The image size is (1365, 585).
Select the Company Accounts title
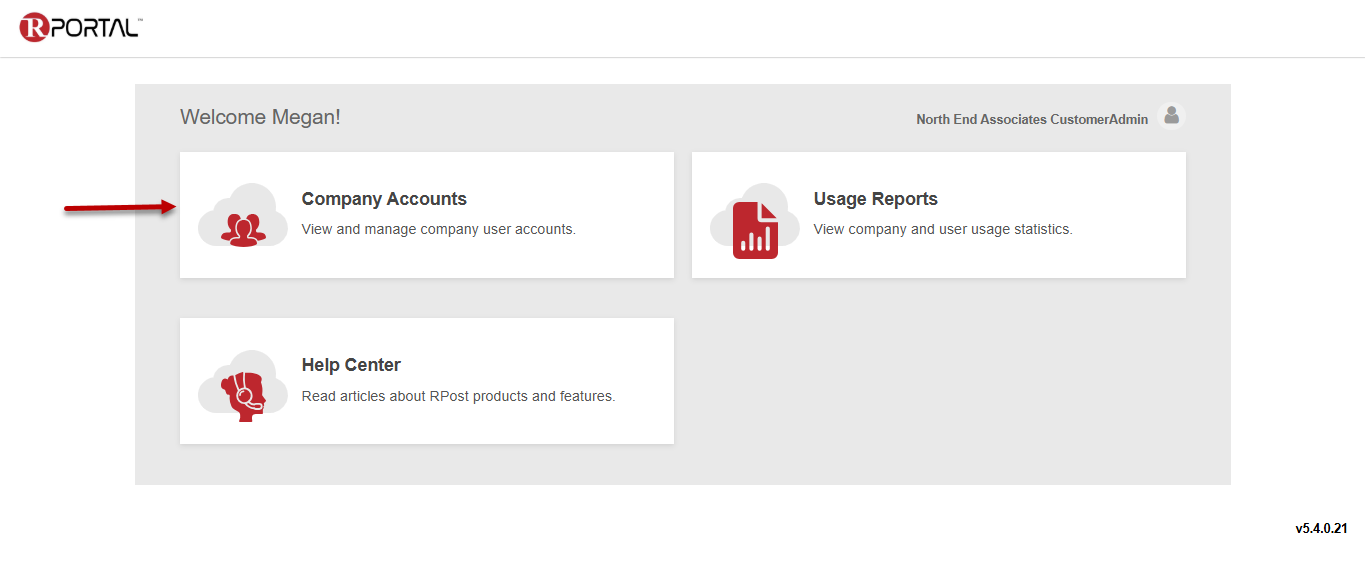[x=384, y=199]
